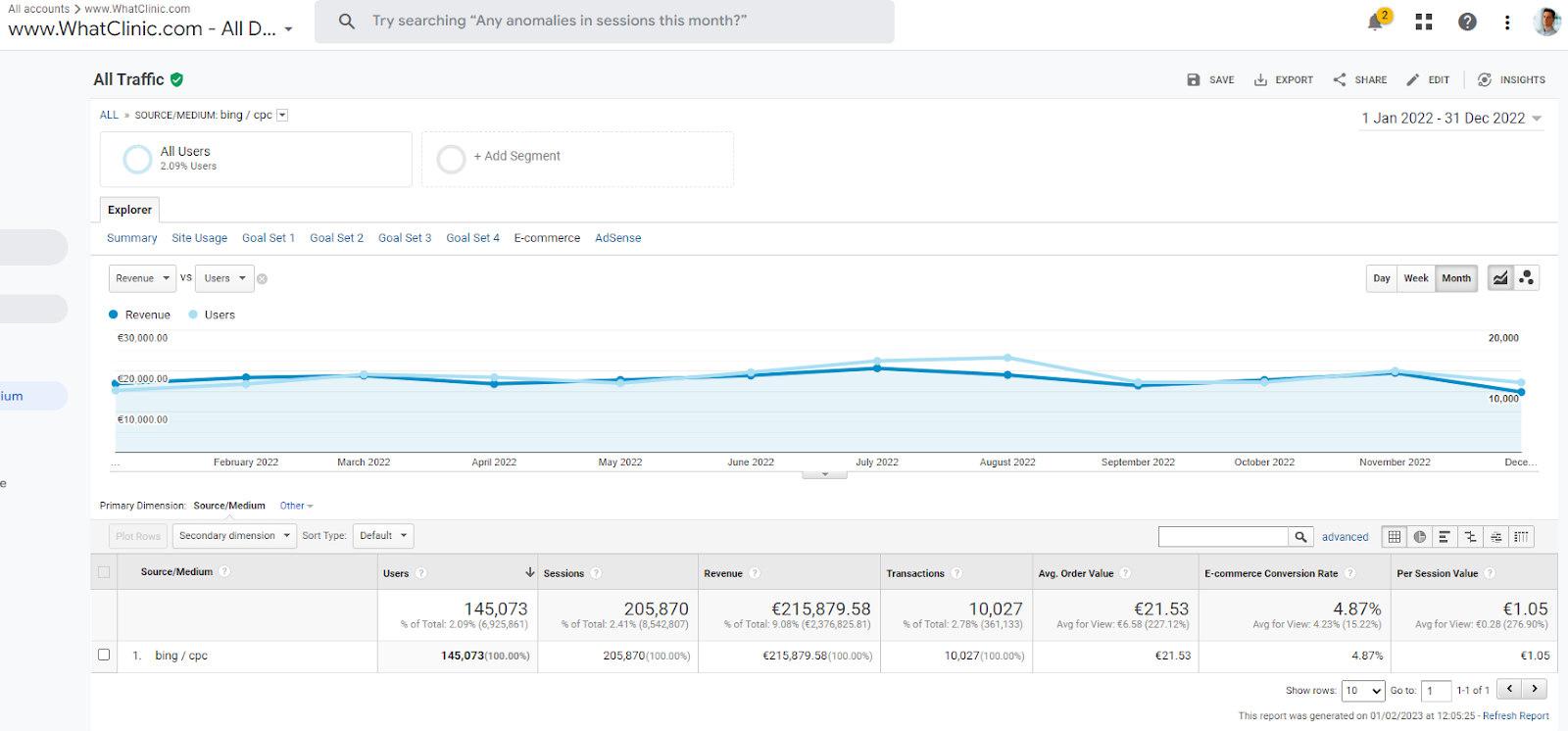Click the search magnifier in top bar
This screenshot has width=1568, height=731.
click(x=347, y=21)
